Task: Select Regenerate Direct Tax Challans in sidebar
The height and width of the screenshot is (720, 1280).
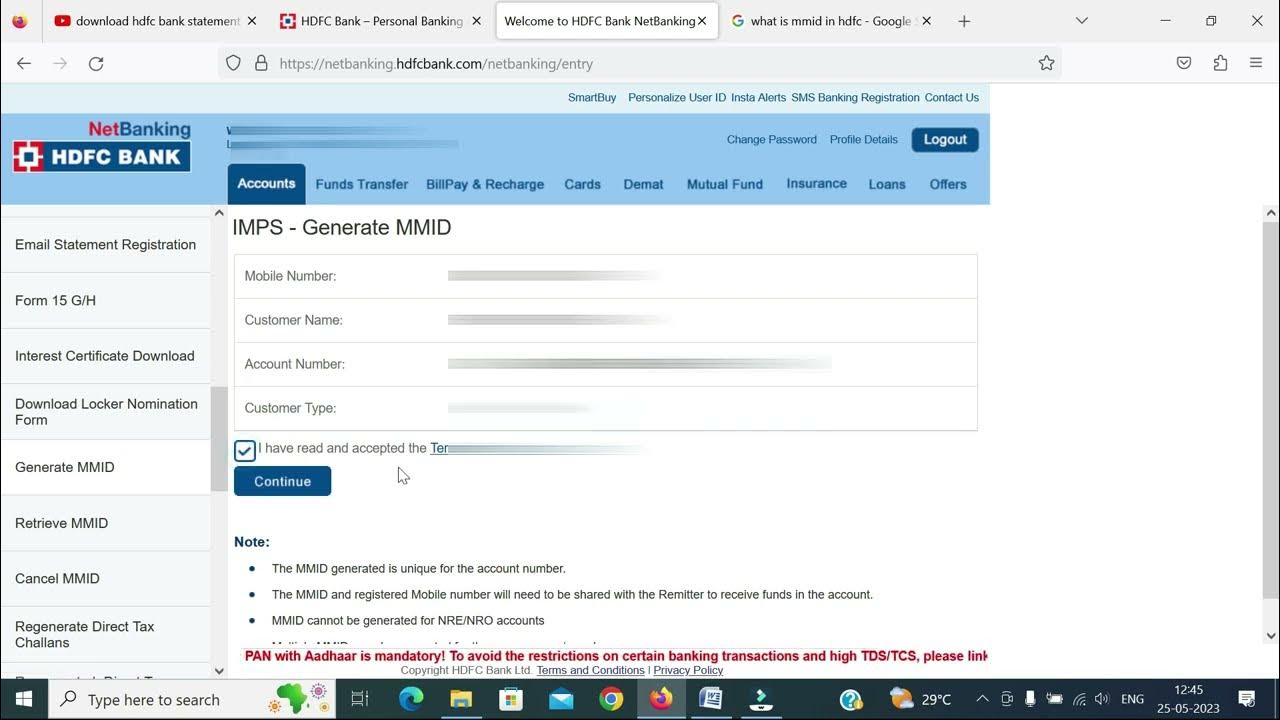Action: (105, 634)
